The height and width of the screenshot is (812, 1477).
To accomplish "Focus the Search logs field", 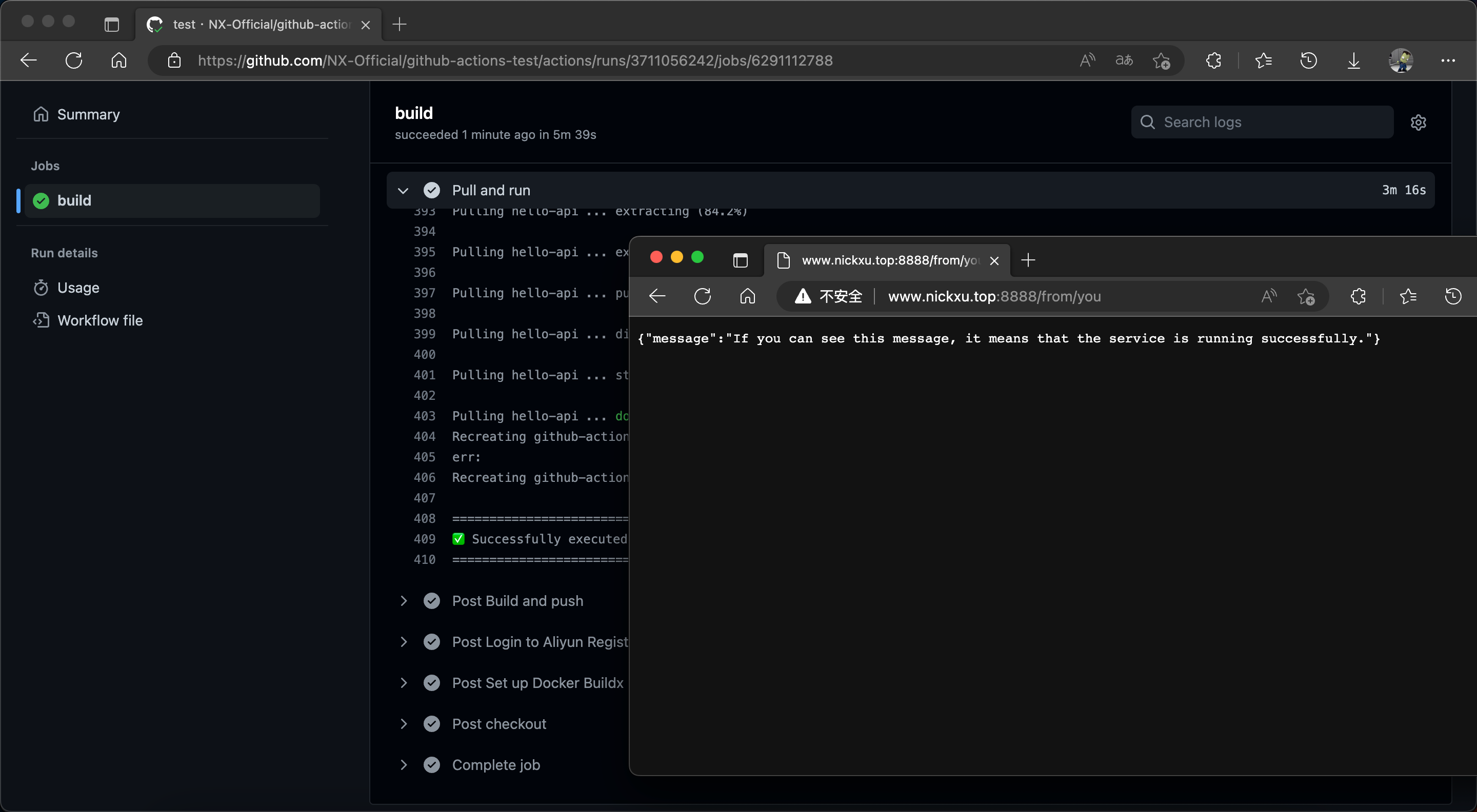I will click(x=1262, y=122).
